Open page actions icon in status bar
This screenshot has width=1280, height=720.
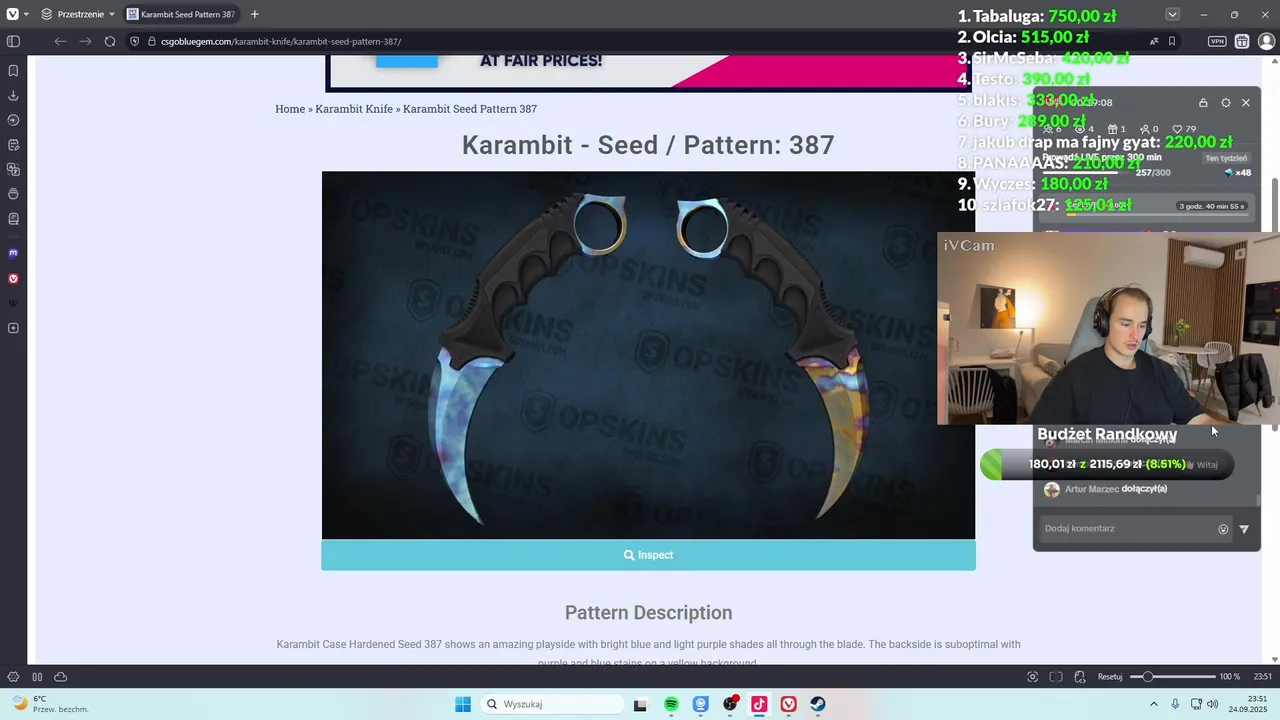[x=1080, y=677]
